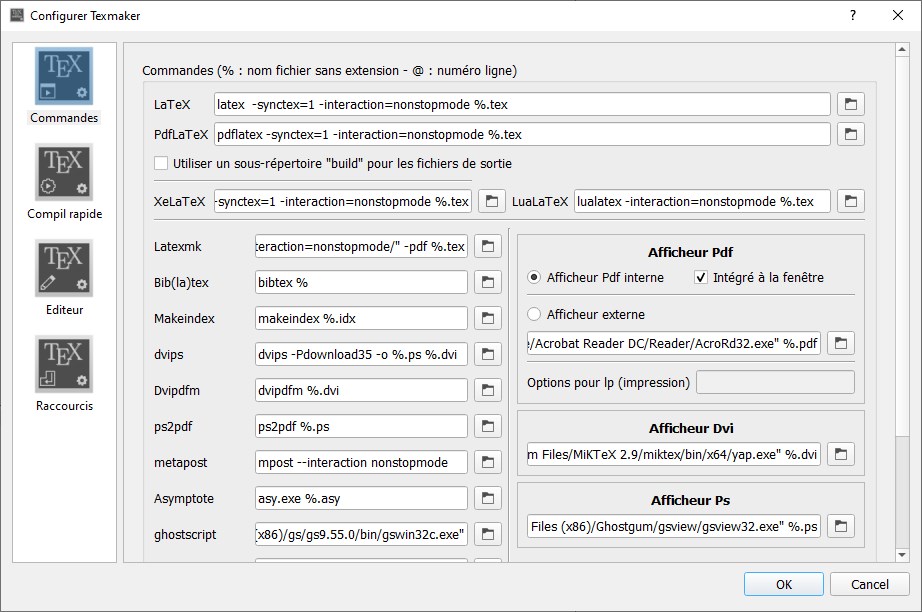Image resolution: width=922 pixels, height=612 pixels.
Task: Edit the PdfLaTeX command field
Action: click(522, 134)
